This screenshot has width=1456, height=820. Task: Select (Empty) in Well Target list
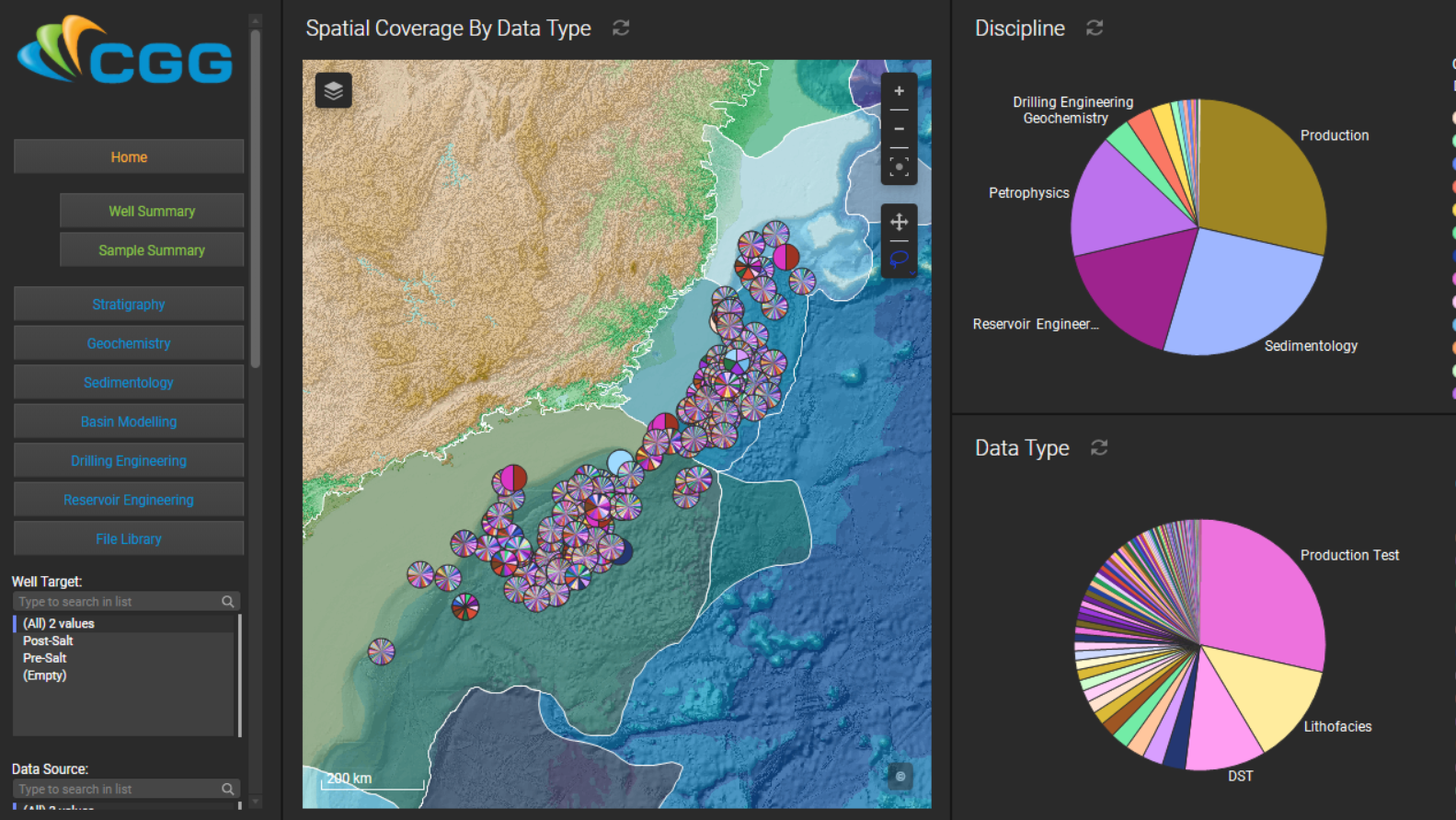[45, 676]
